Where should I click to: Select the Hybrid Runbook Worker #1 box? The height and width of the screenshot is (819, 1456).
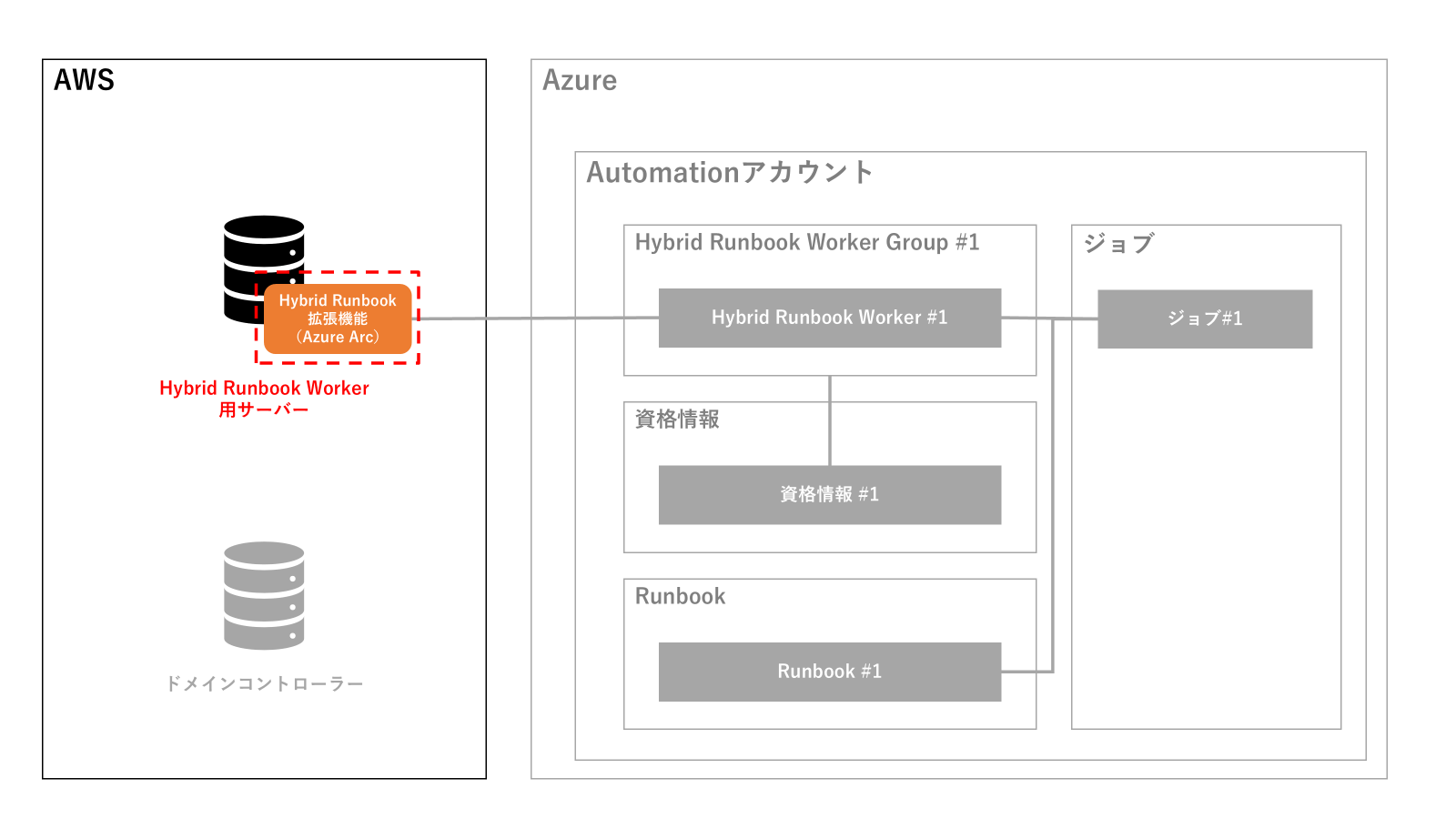(830, 318)
